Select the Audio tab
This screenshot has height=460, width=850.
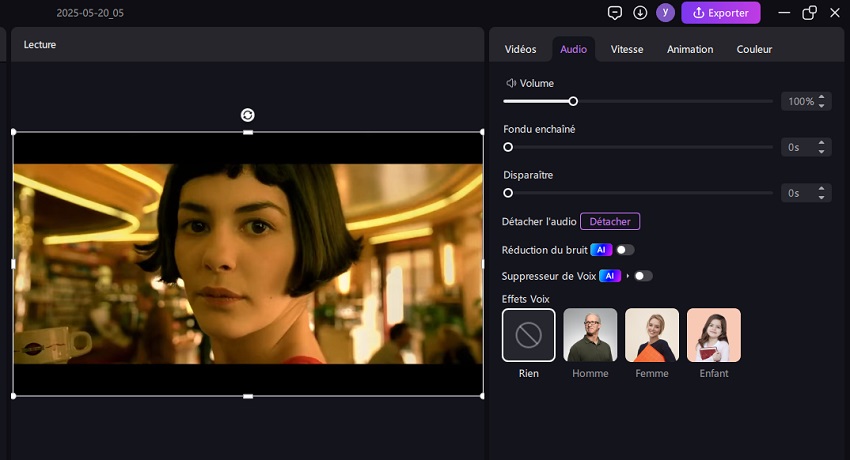pos(574,49)
